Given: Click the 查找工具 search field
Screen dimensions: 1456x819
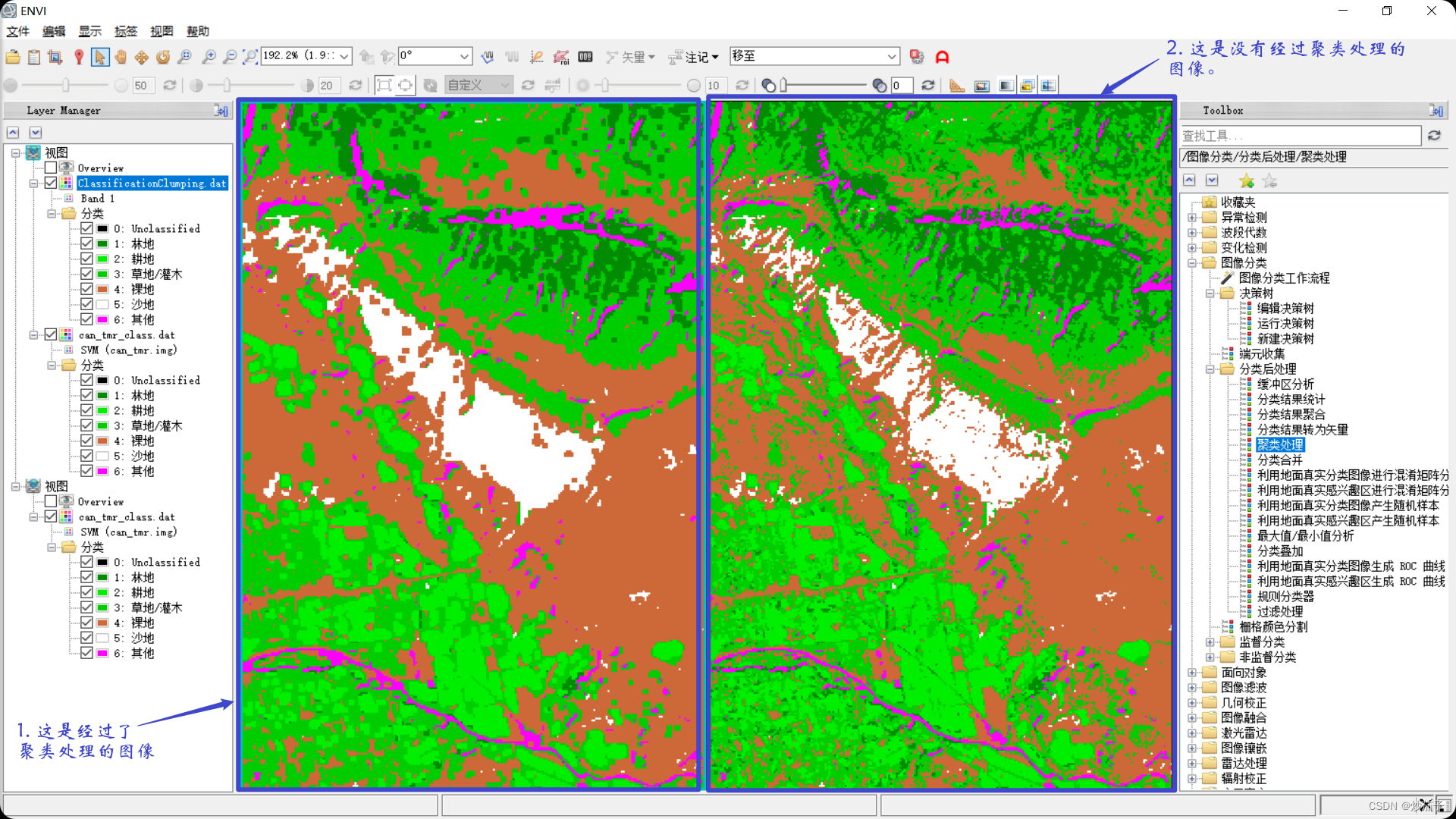Looking at the screenshot, I should click(x=1300, y=136).
